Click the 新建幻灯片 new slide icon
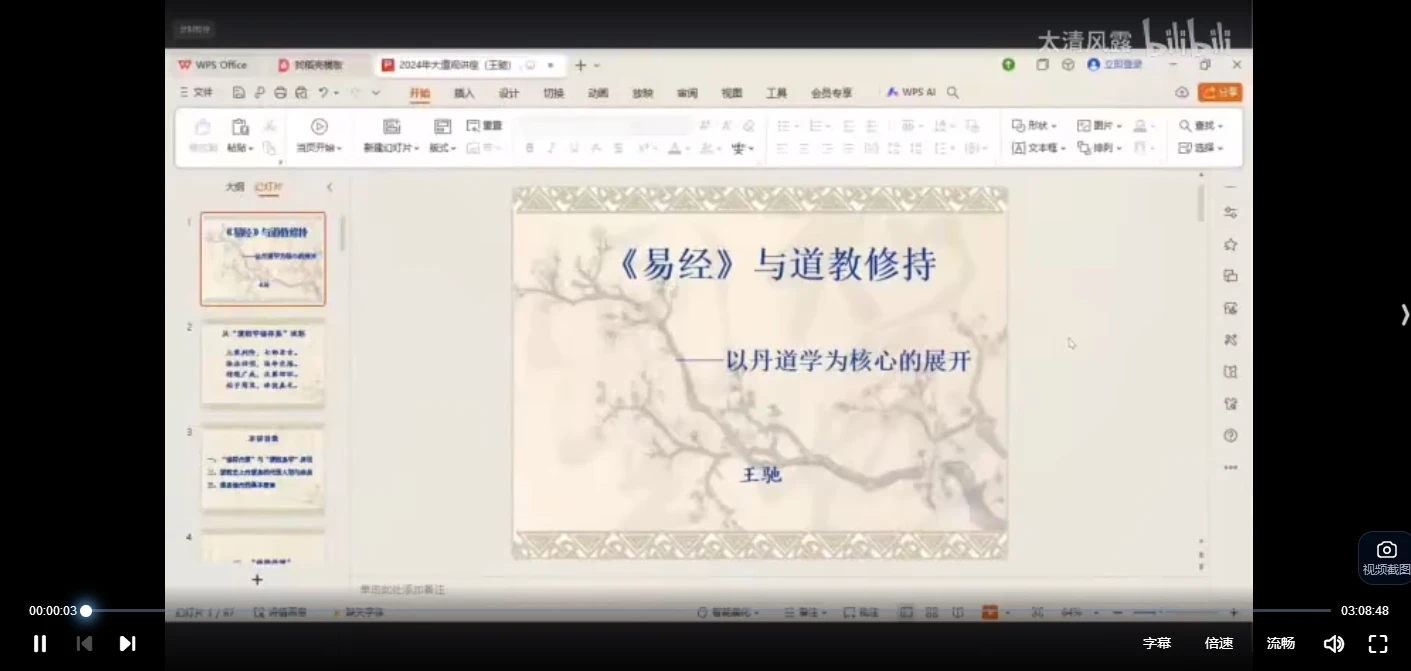 click(x=391, y=127)
